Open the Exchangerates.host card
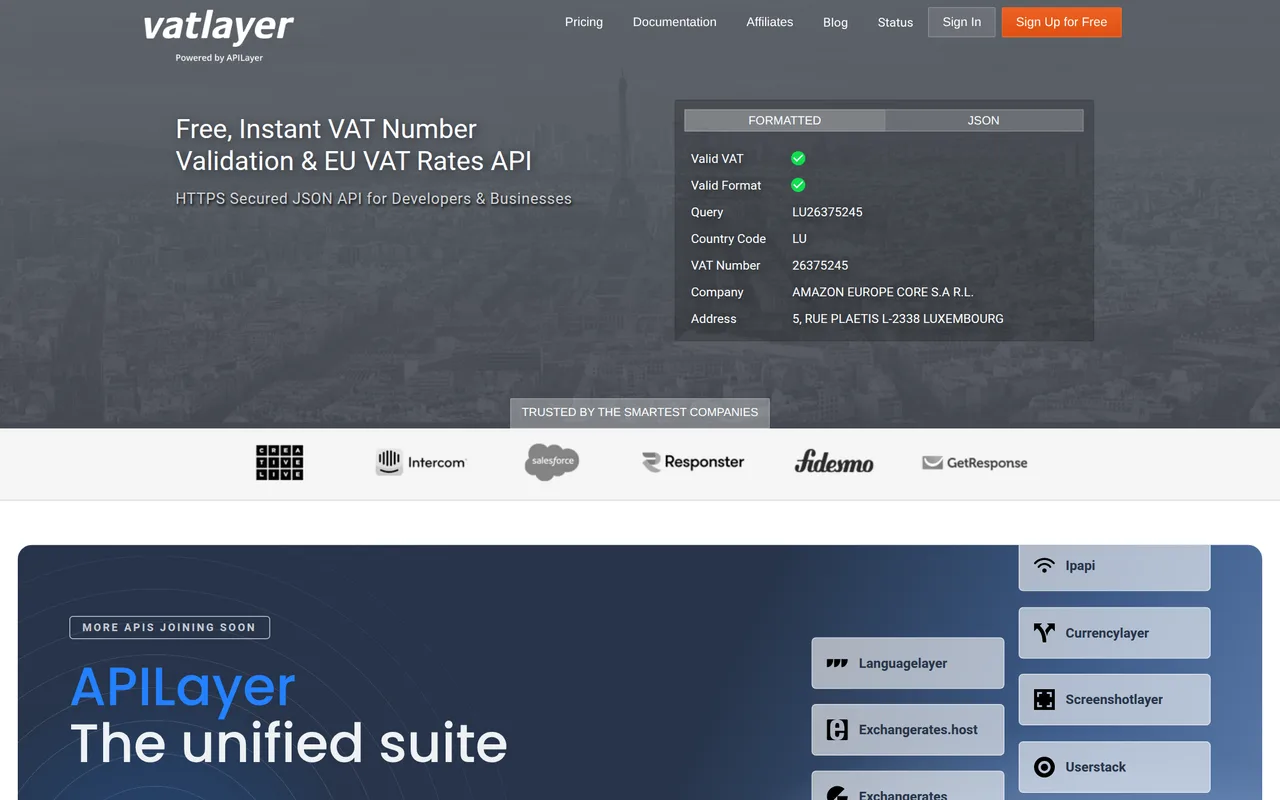Screen dimensions: 1280x800 tap(908, 730)
